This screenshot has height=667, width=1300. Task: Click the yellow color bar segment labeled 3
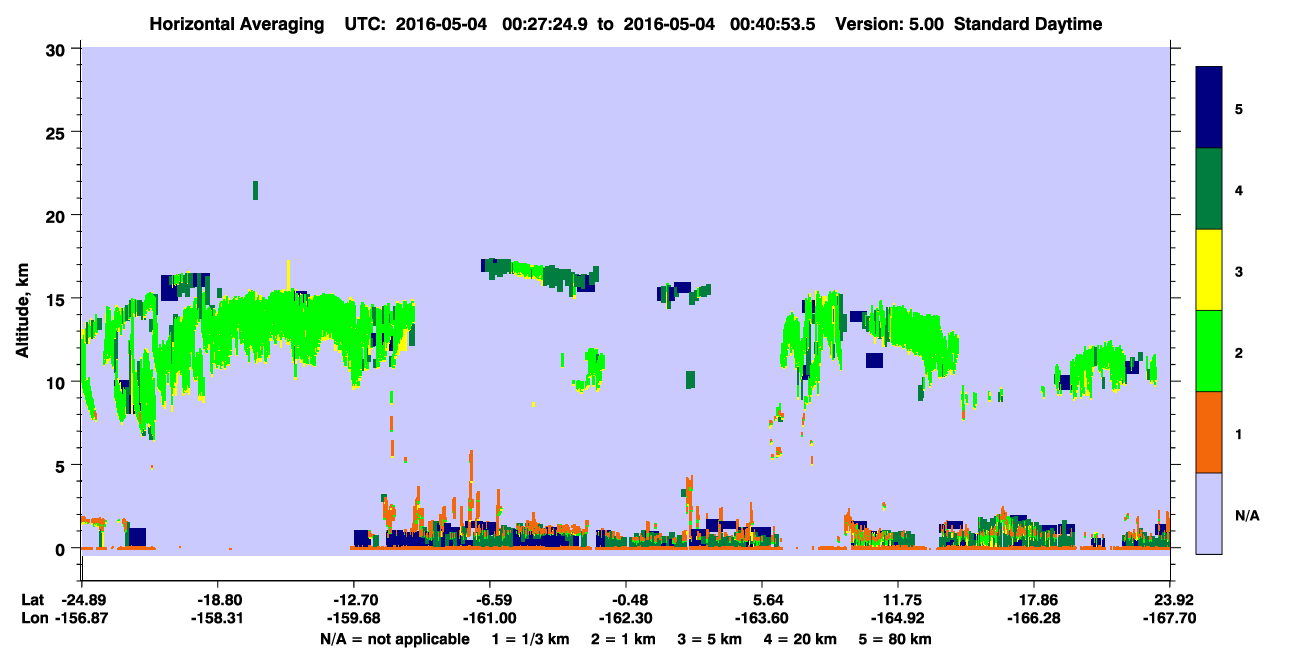click(1209, 270)
